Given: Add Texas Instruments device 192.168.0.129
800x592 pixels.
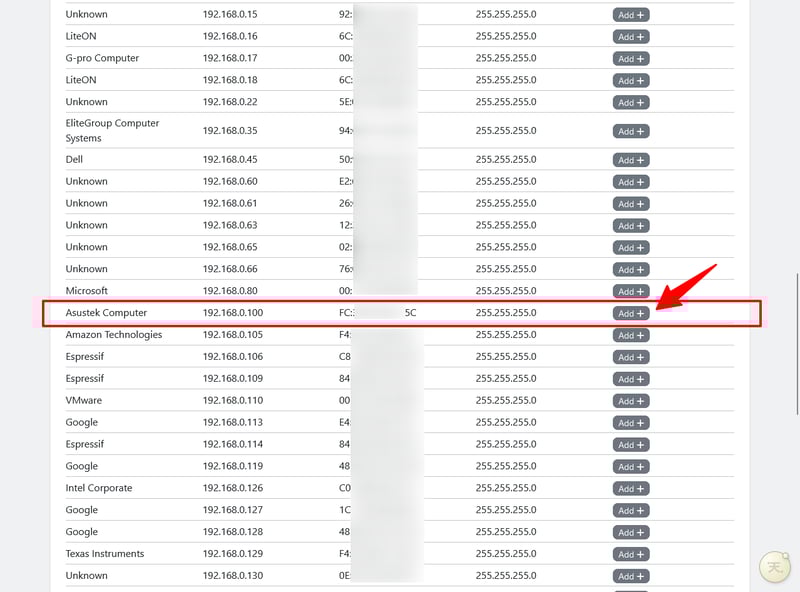Looking at the screenshot, I should 631,554.
